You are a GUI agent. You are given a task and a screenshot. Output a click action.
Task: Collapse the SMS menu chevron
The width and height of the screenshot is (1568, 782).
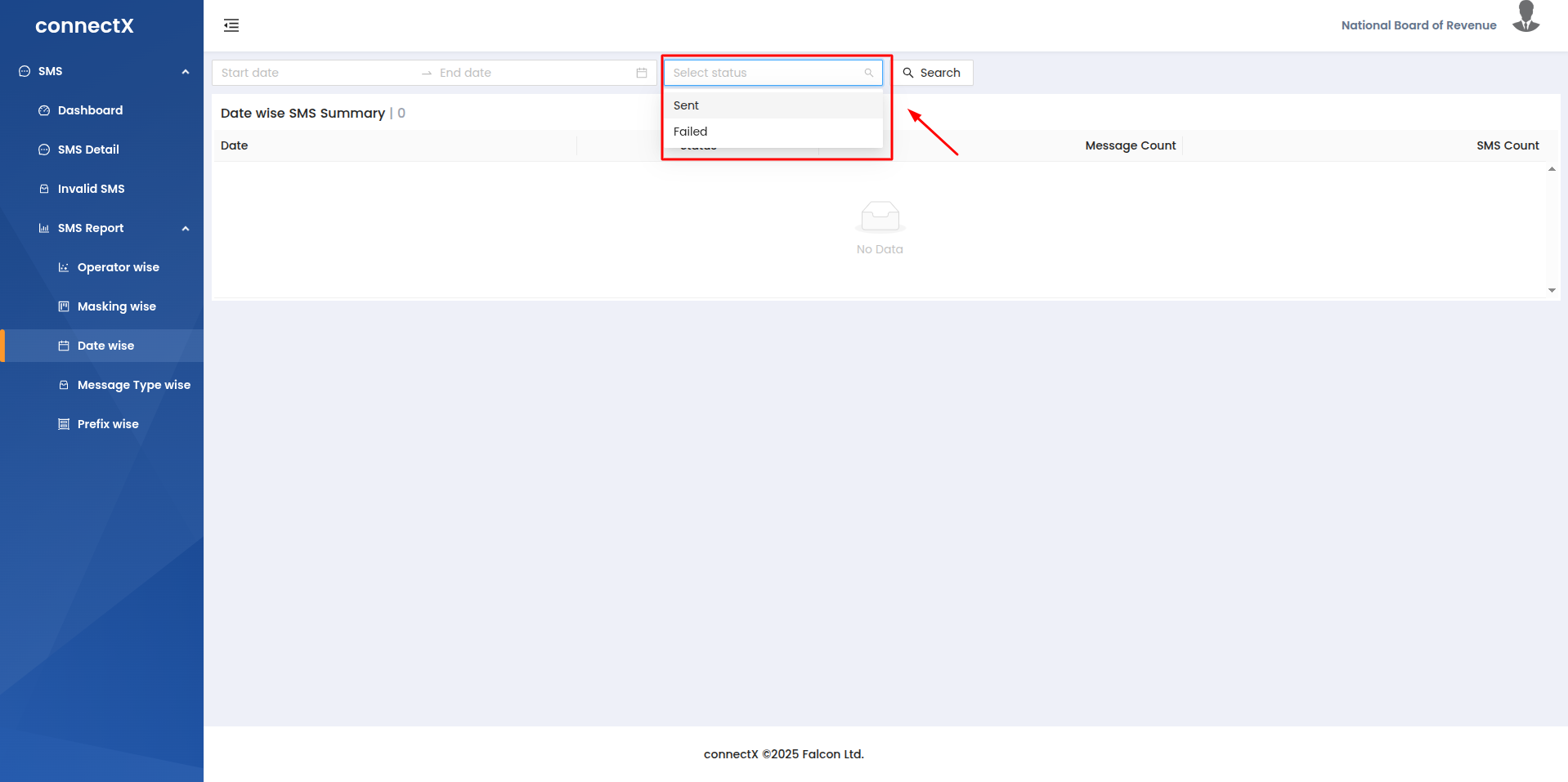click(x=186, y=72)
